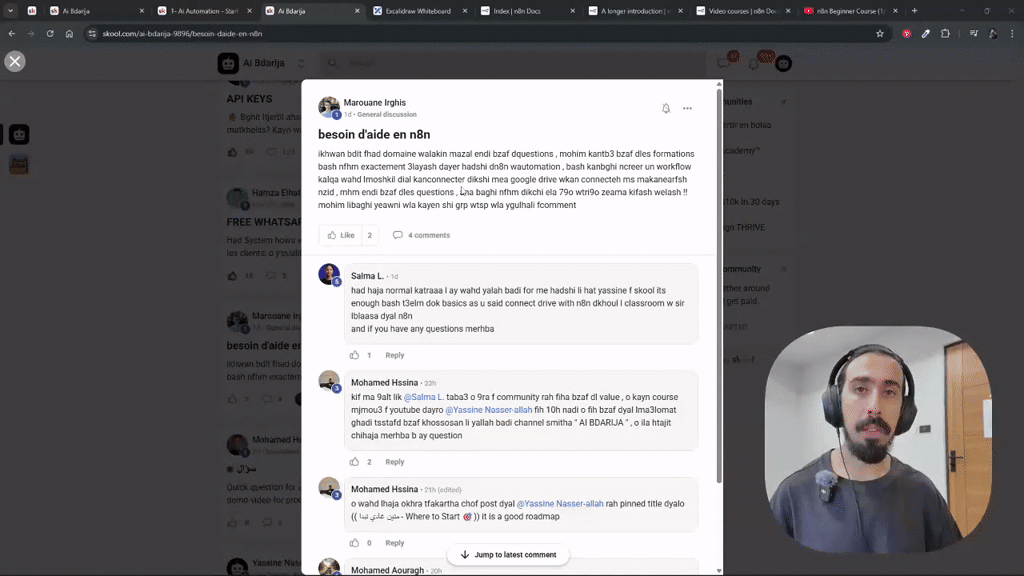Open Chrome three-dots menu
Screen dimensions: 1024x576
point(1012,33)
